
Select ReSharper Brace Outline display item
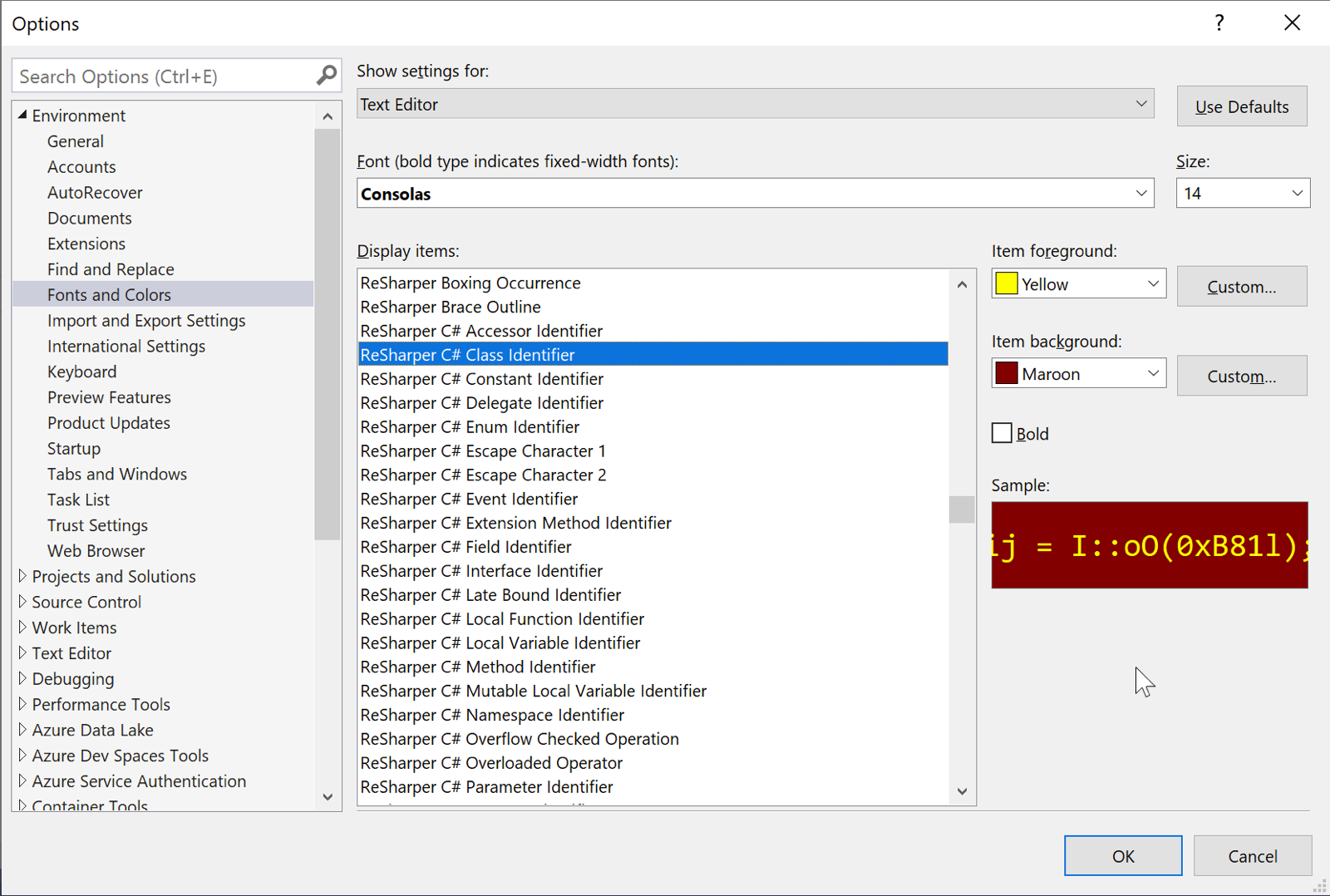click(x=653, y=307)
